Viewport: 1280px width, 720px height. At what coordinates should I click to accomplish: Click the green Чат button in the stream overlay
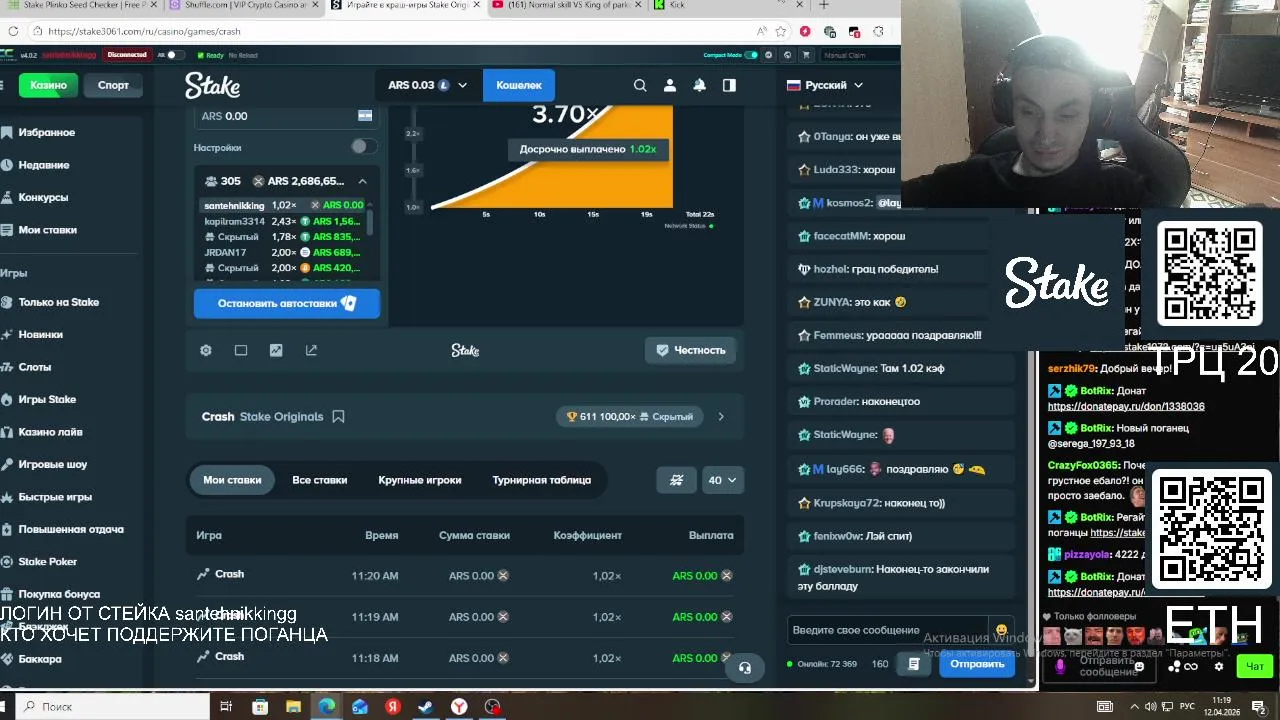point(1255,666)
